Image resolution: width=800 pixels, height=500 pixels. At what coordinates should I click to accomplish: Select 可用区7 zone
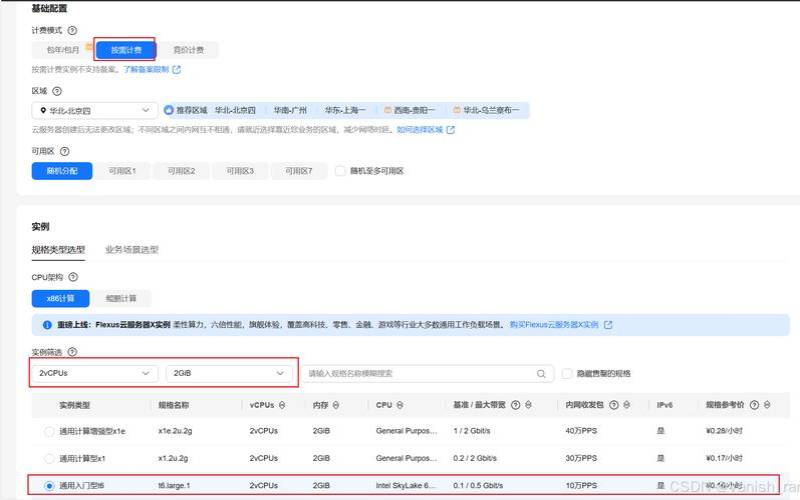pyautogui.click(x=298, y=171)
